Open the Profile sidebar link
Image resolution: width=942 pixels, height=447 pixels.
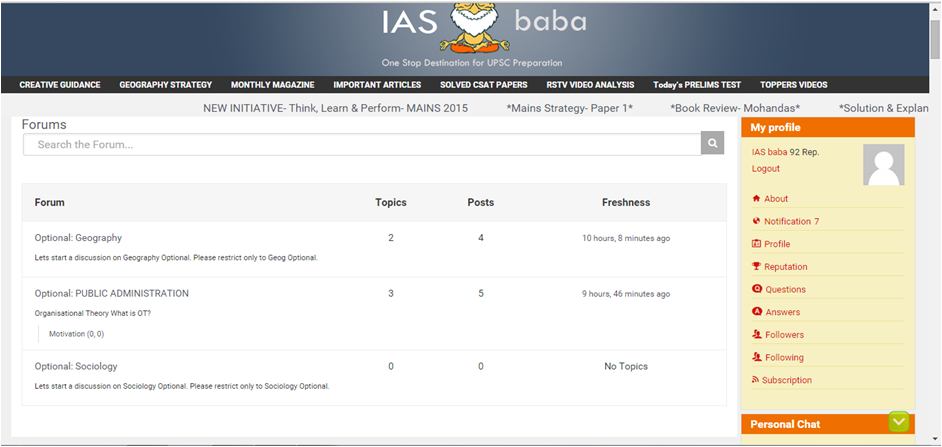(777, 245)
